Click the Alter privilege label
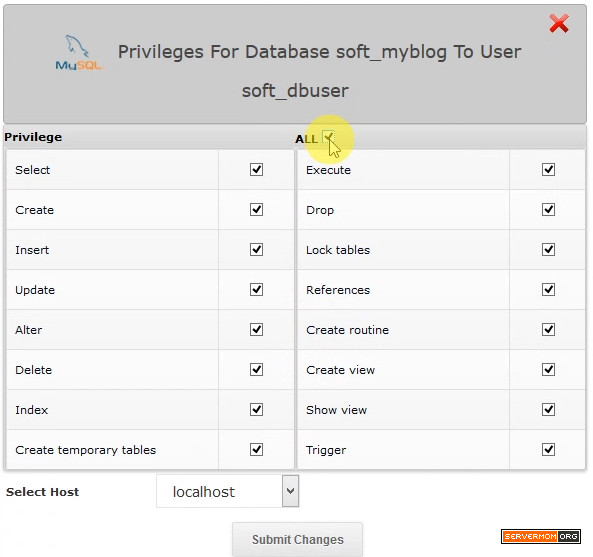This screenshot has width=593, height=557. point(29,330)
